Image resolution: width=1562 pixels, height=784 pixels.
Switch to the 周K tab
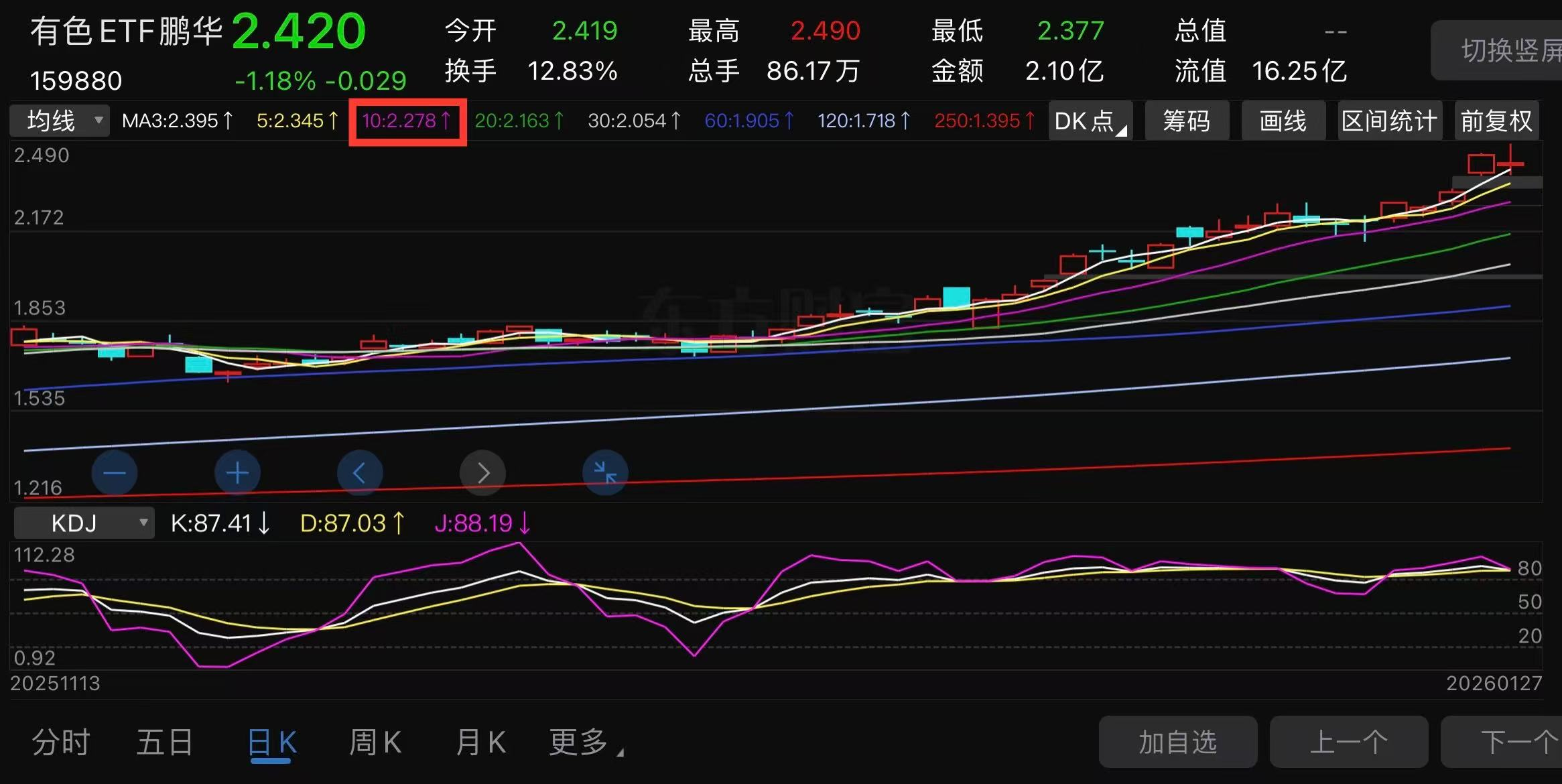click(x=375, y=742)
